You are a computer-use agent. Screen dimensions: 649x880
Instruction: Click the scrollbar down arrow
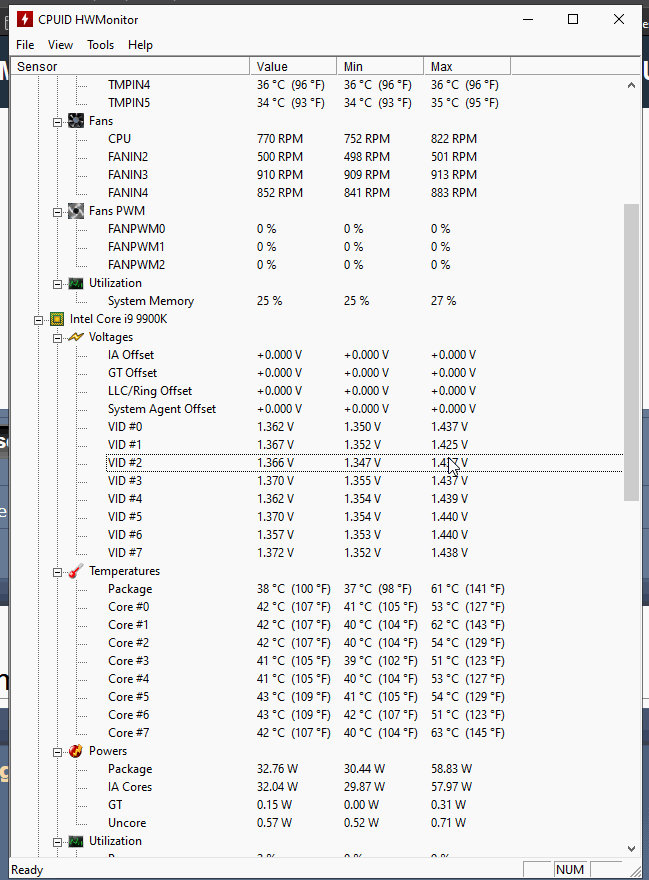[631, 849]
